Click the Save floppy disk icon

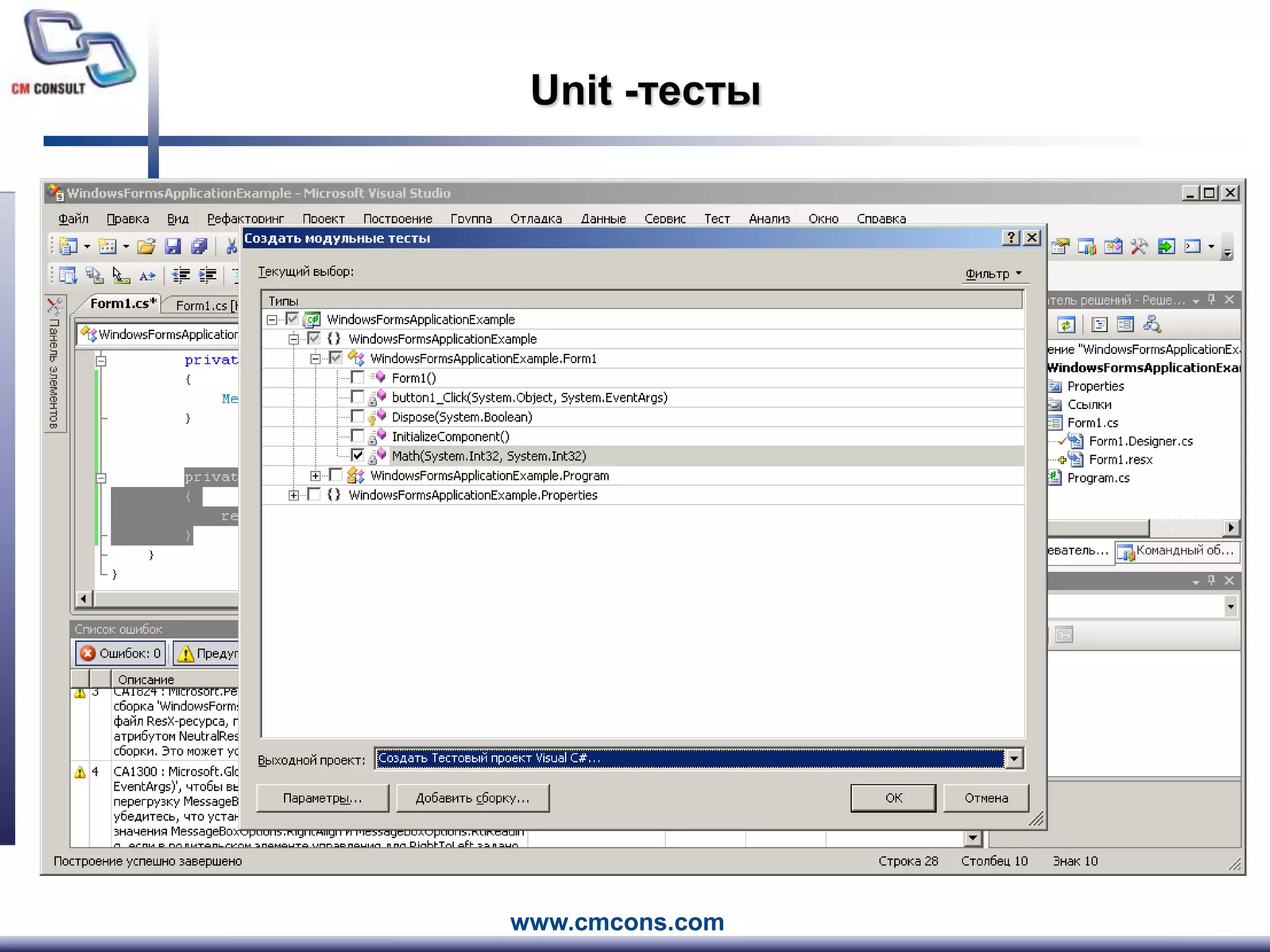(x=172, y=246)
